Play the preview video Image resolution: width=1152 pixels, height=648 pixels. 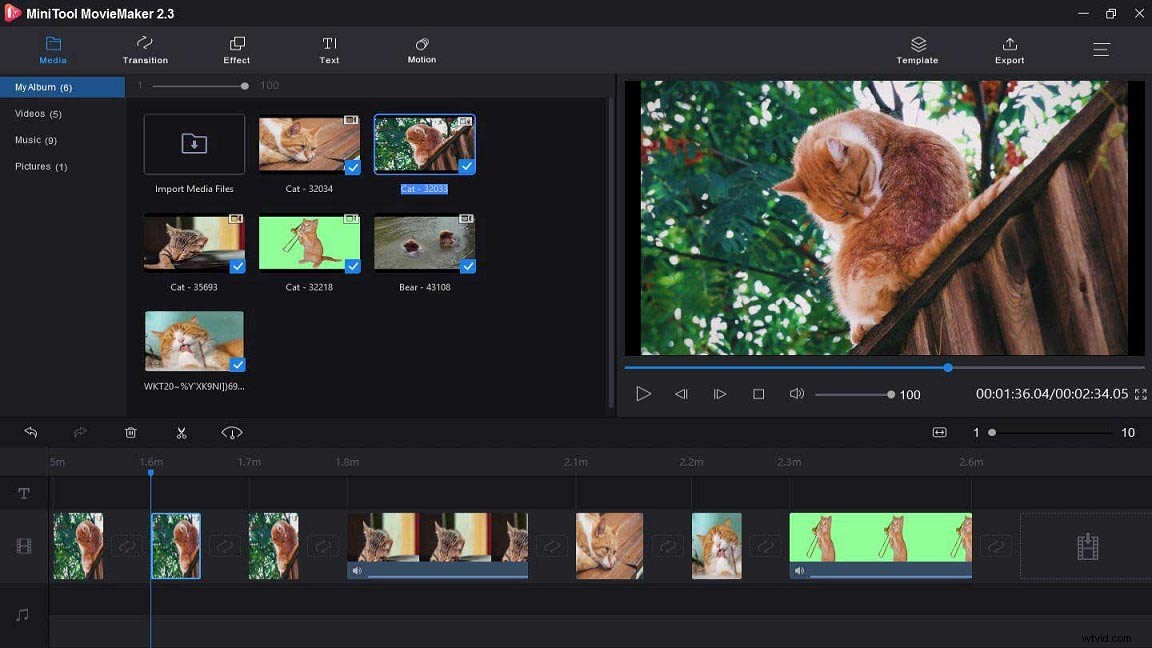(x=643, y=393)
